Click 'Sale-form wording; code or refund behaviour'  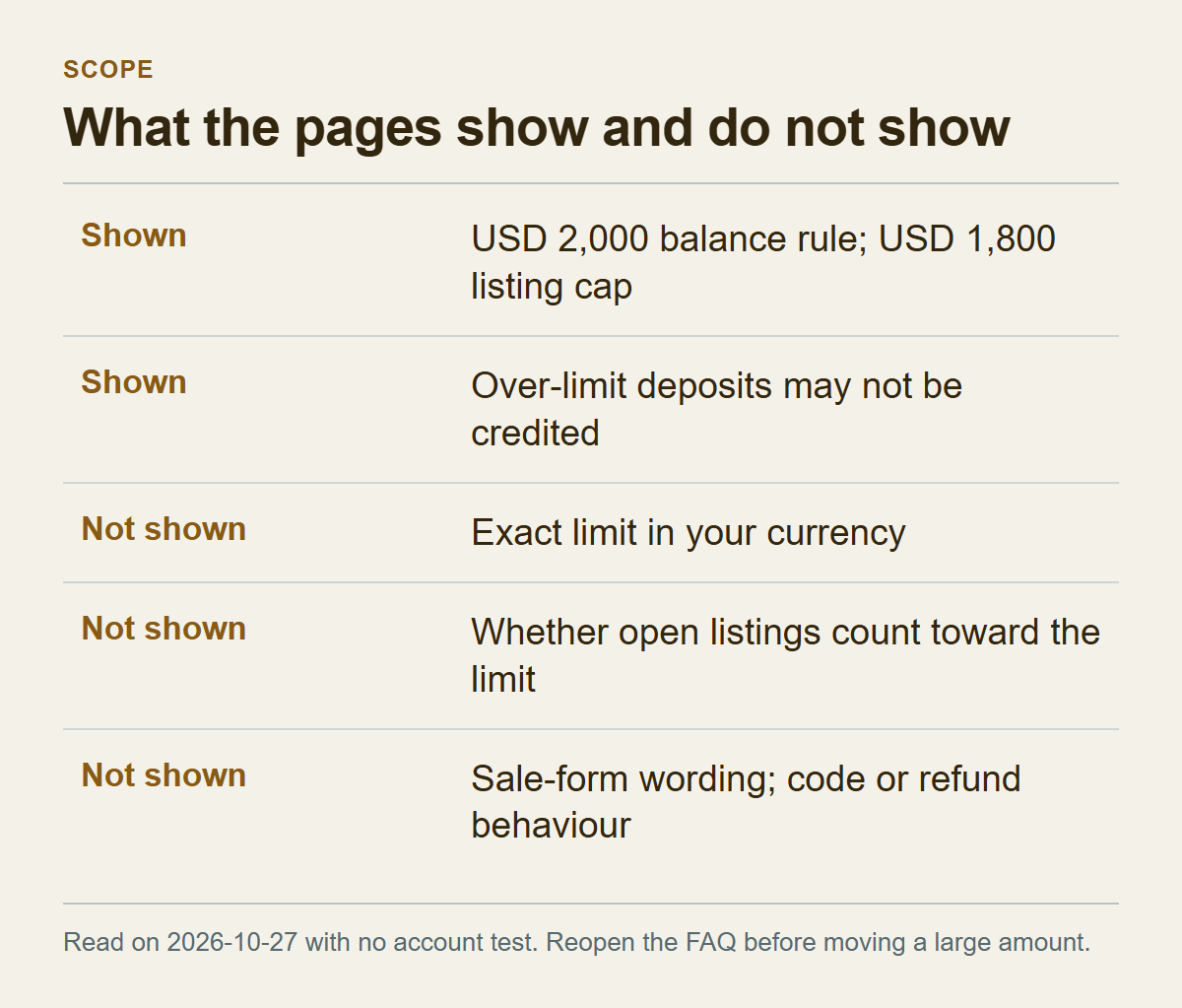746,802
